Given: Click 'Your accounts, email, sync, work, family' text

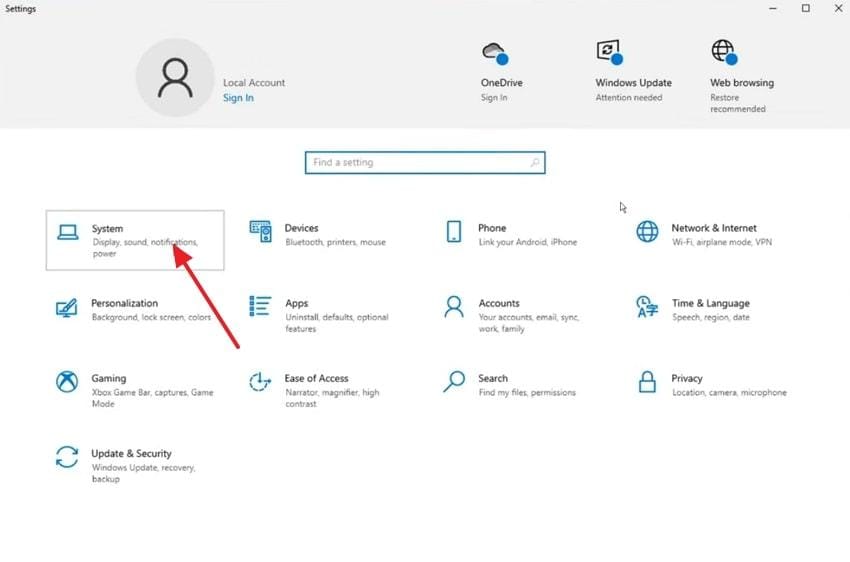Looking at the screenshot, I should coord(529,323).
